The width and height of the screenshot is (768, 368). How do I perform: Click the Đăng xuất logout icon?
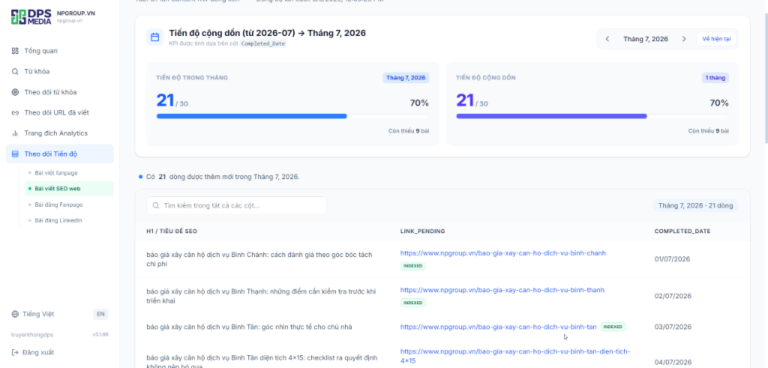click(15, 352)
